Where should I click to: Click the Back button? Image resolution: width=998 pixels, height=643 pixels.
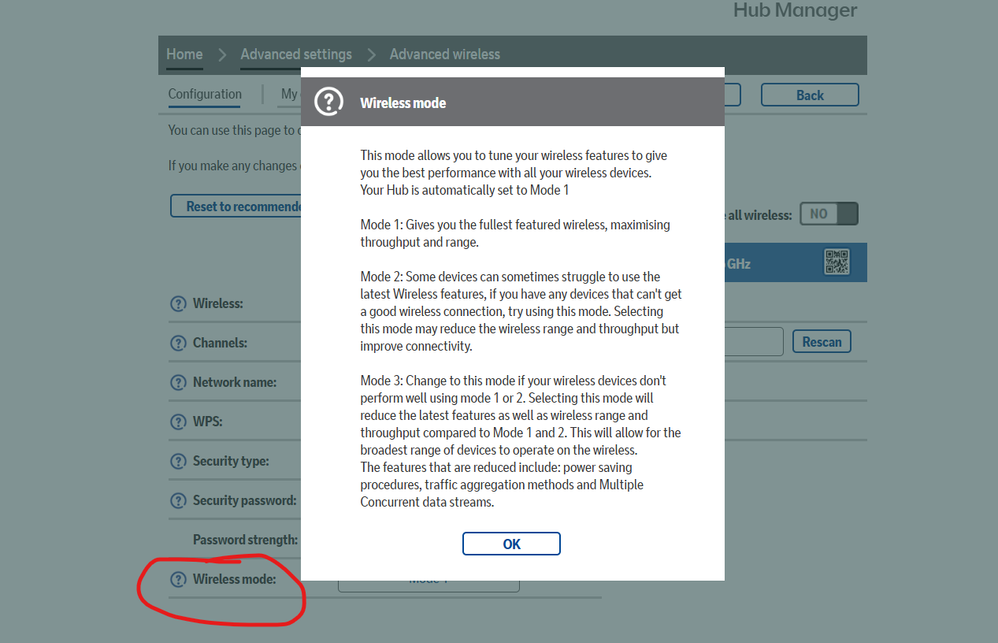tap(810, 95)
